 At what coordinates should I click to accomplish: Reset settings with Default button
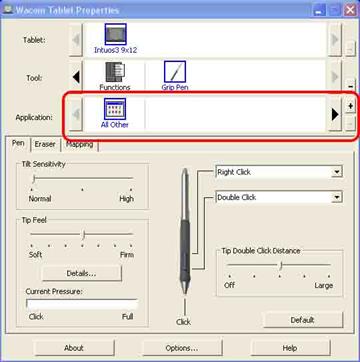click(303, 320)
